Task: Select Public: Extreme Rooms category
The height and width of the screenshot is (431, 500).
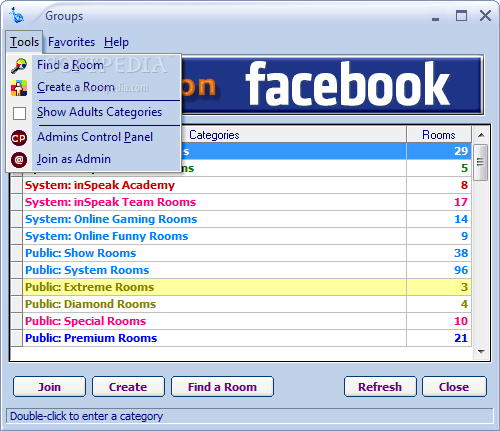Action: pyautogui.click(x=215, y=287)
